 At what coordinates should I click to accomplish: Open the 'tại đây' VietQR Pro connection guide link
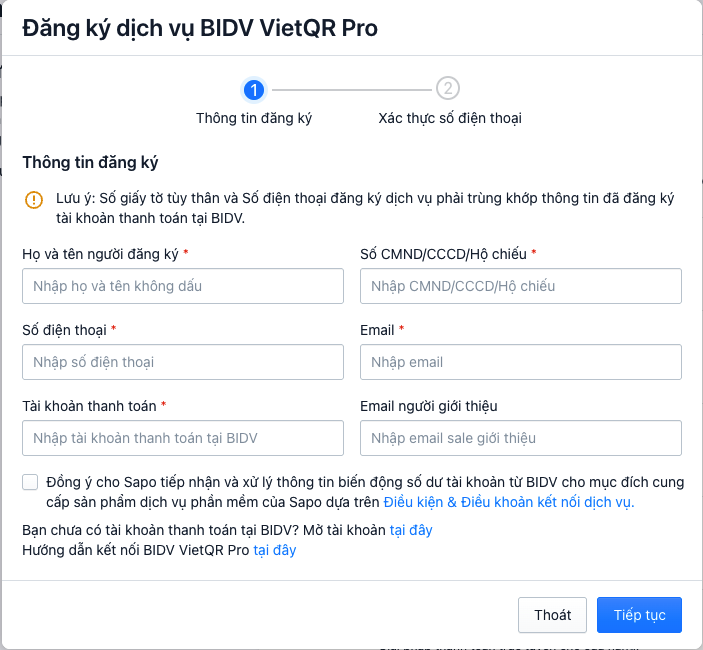pos(274,550)
